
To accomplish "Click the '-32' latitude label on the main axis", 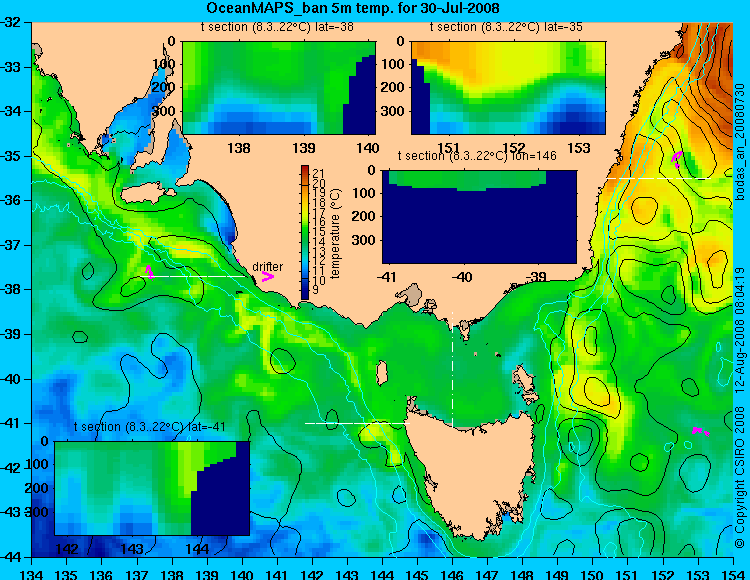I will [x=11, y=22].
